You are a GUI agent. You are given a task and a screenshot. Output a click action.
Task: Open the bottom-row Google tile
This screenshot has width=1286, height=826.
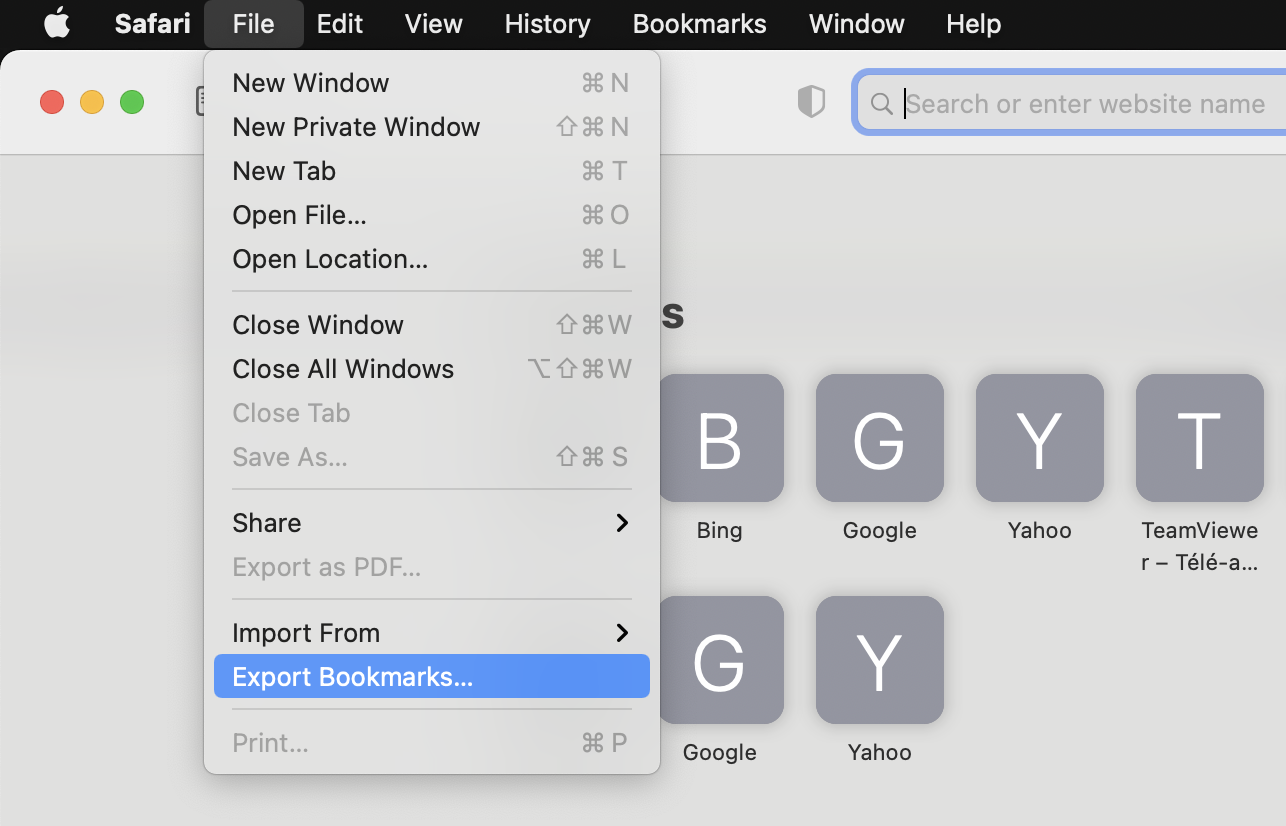click(720, 660)
